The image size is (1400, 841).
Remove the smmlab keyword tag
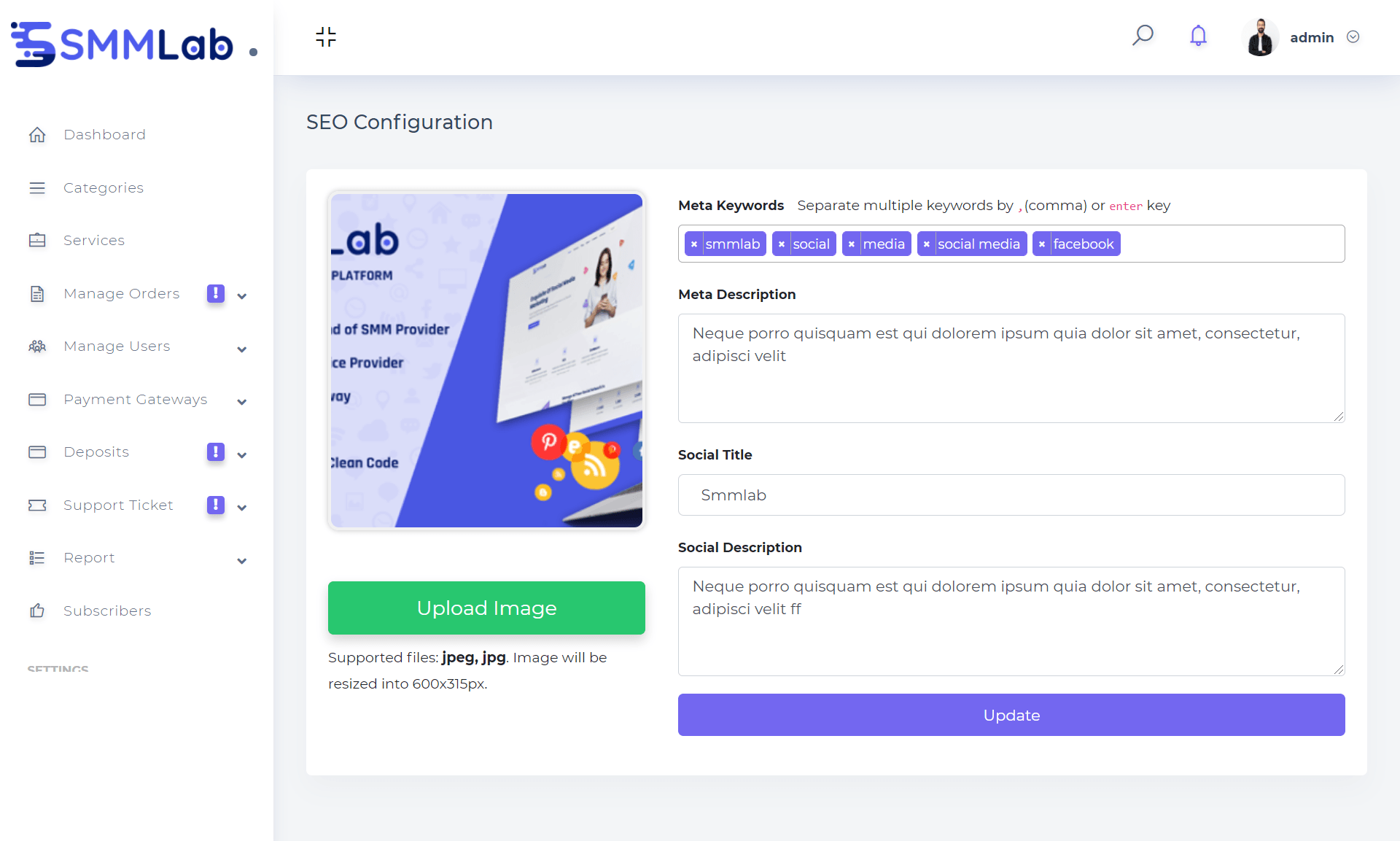[694, 243]
